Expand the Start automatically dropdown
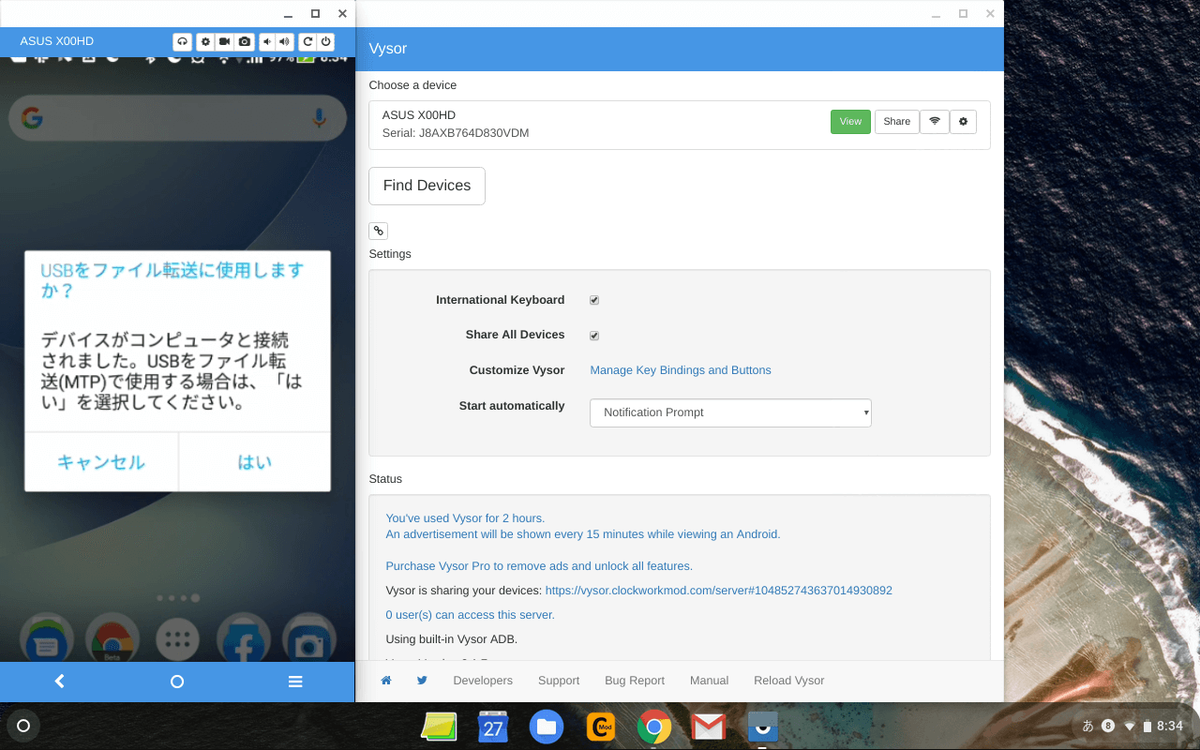 click(x=731, y=412)
